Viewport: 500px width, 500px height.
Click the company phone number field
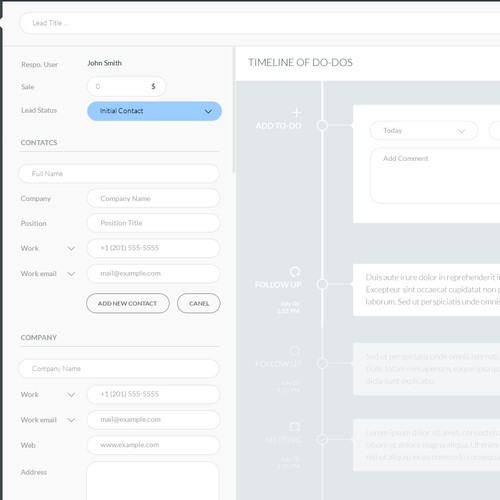pyautogui.click(x=153, y=394)
